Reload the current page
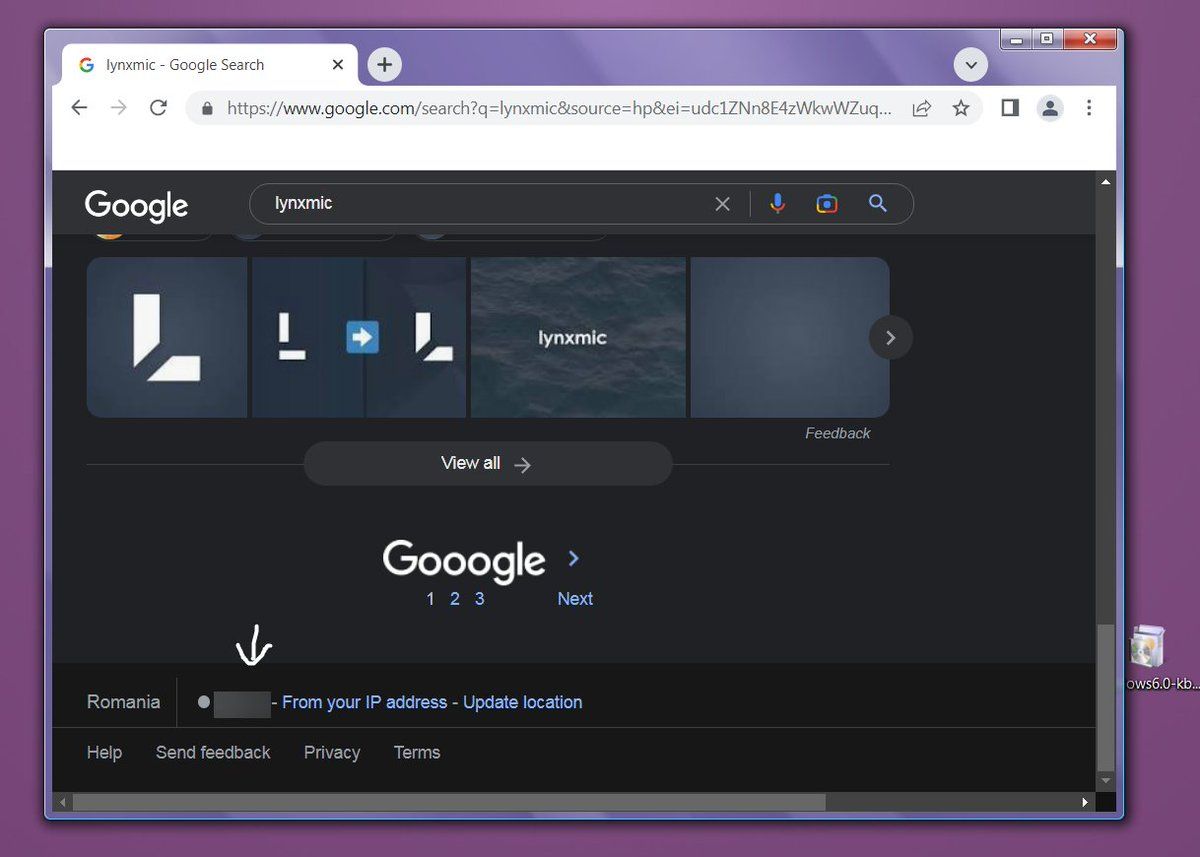 pos(158,108)
